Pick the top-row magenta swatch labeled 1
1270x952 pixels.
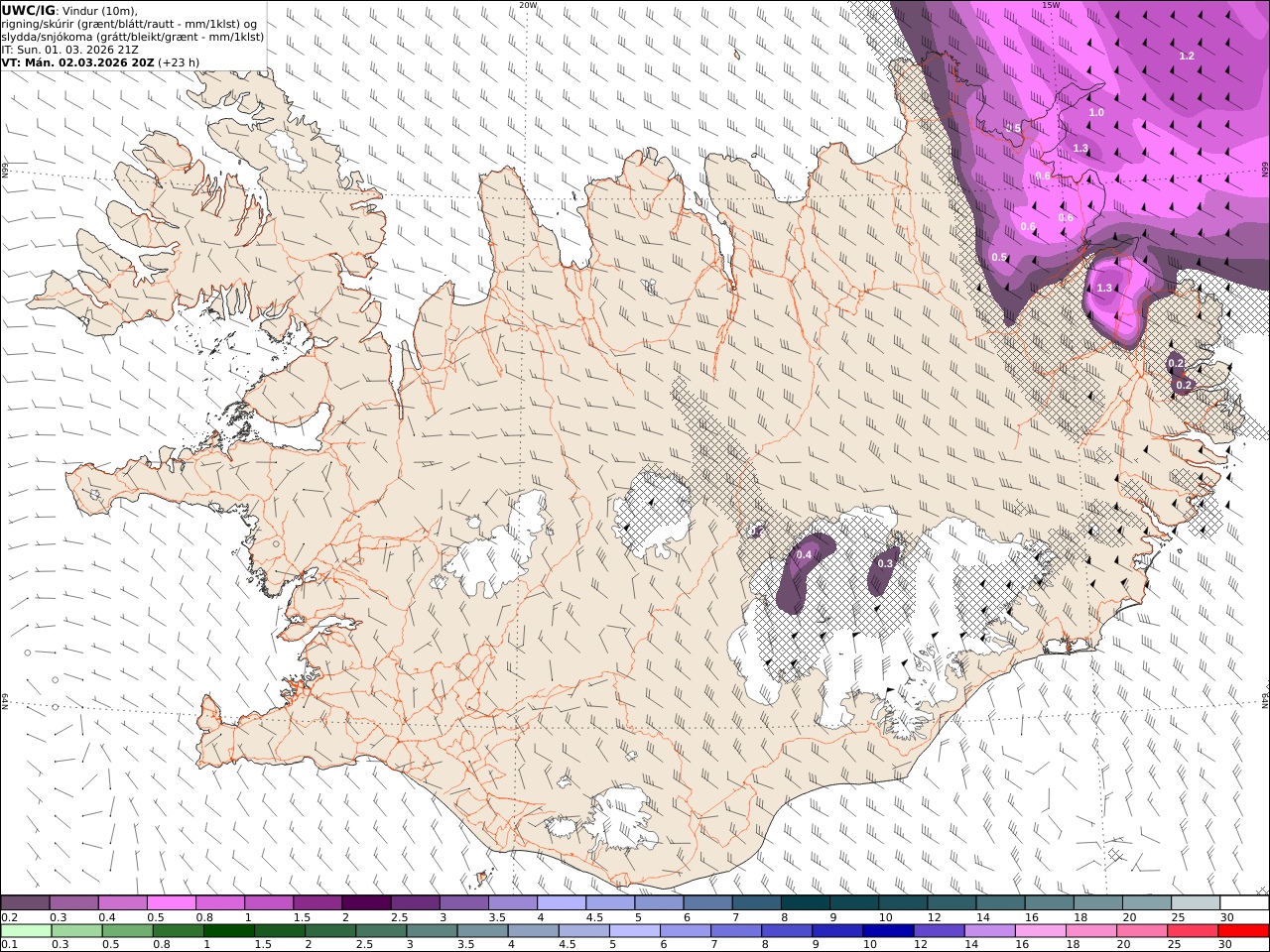268,903
